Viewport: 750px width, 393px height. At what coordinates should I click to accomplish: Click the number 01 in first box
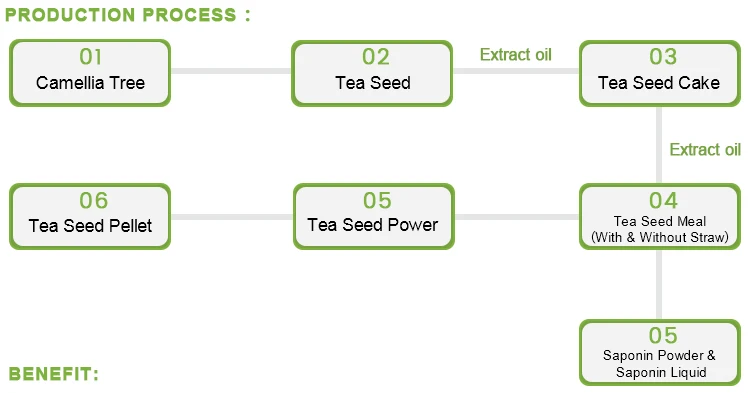(x=91, y=57)
